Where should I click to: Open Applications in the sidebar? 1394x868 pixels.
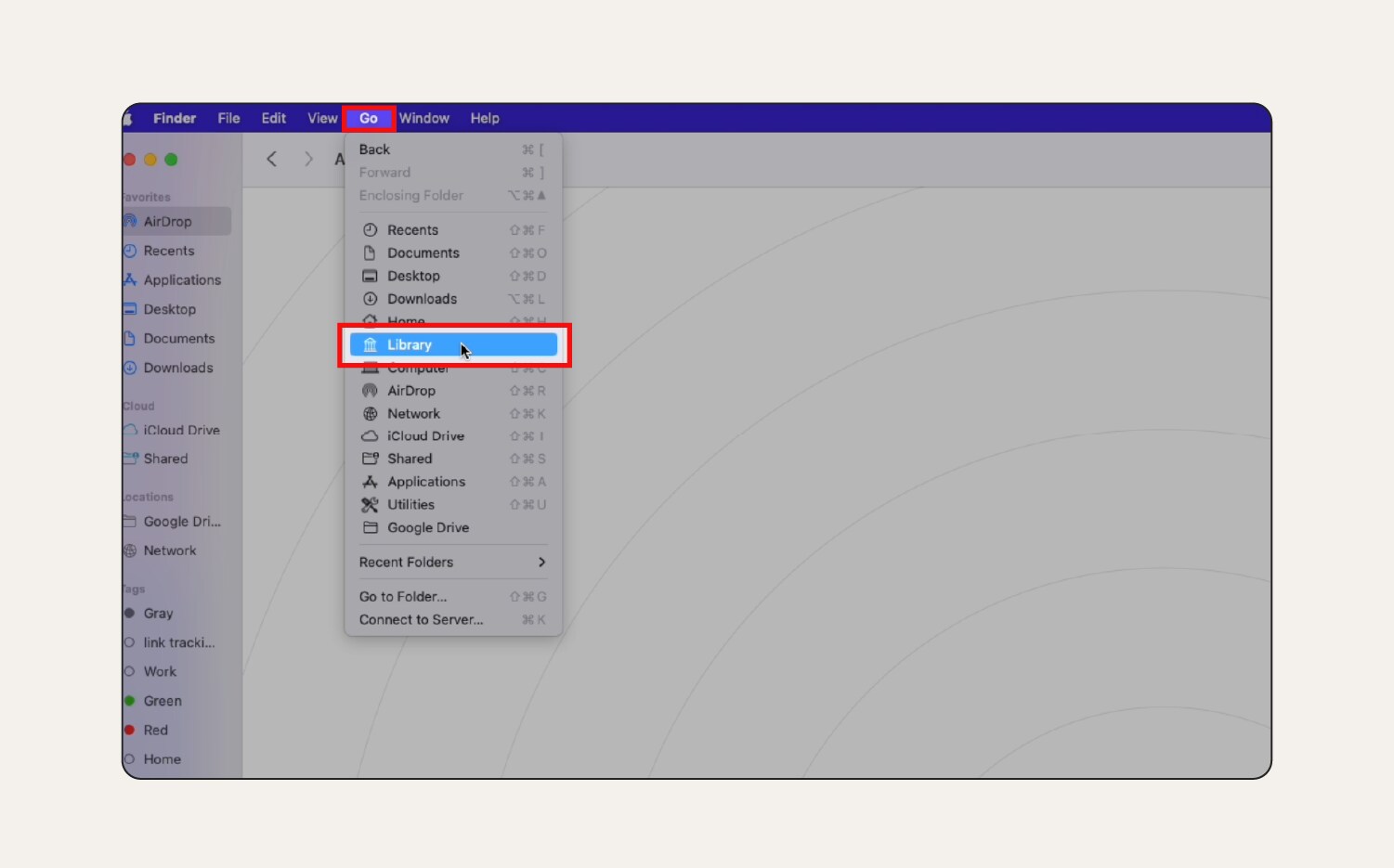(176, 280)
